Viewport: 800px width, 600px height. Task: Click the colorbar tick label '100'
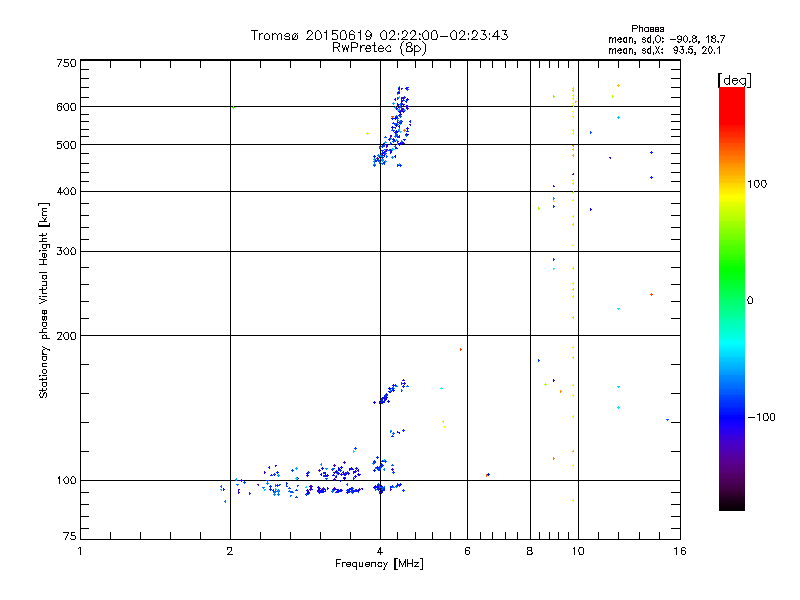pos(757,184)
